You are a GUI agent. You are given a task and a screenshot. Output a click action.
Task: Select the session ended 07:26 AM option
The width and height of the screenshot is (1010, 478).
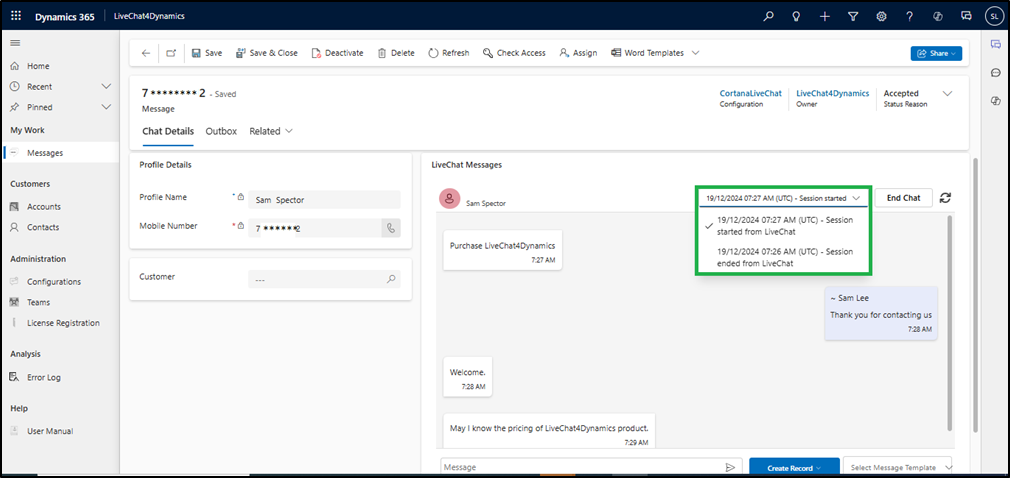click(785, 257)
